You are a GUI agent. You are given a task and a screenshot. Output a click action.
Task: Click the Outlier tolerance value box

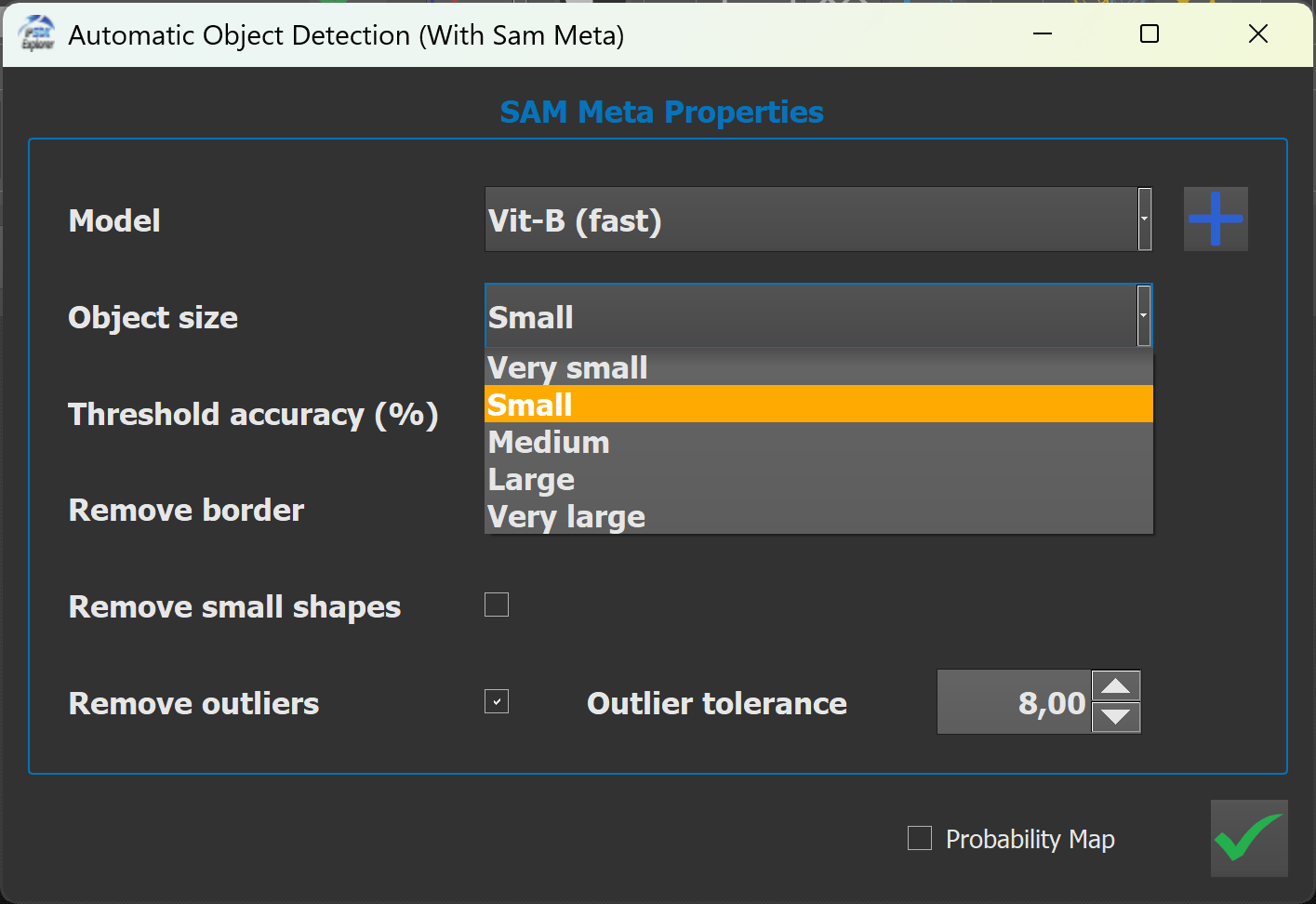(x=1014, y=701)
